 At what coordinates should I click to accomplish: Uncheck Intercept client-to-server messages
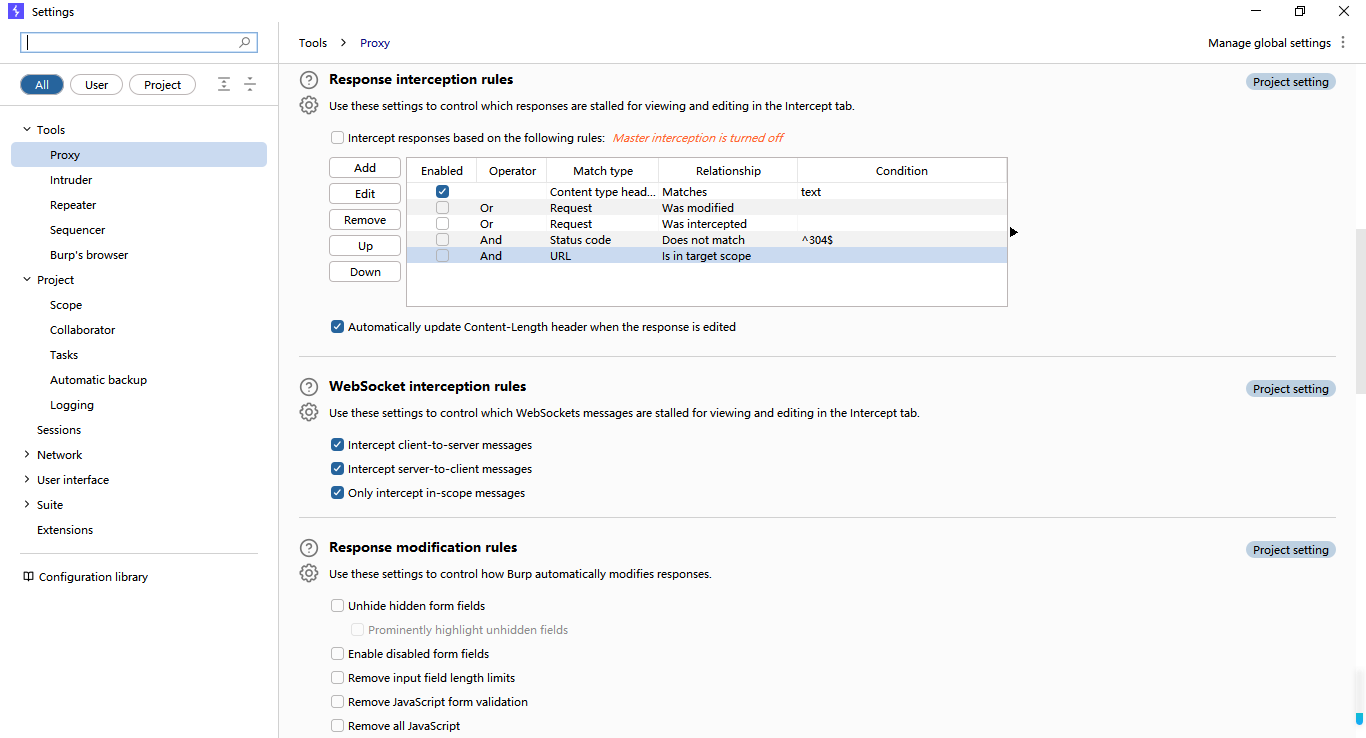click(338, 445)
